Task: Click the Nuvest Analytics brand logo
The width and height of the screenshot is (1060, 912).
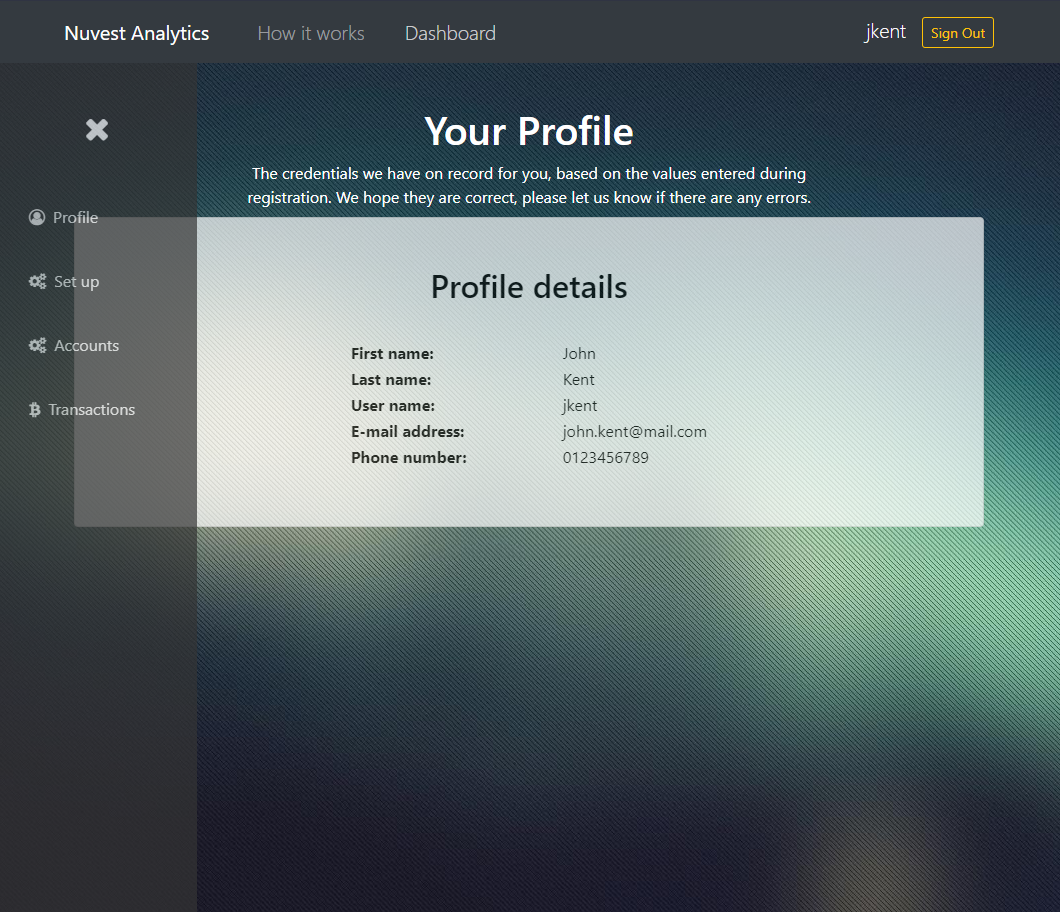Action: 137,33
